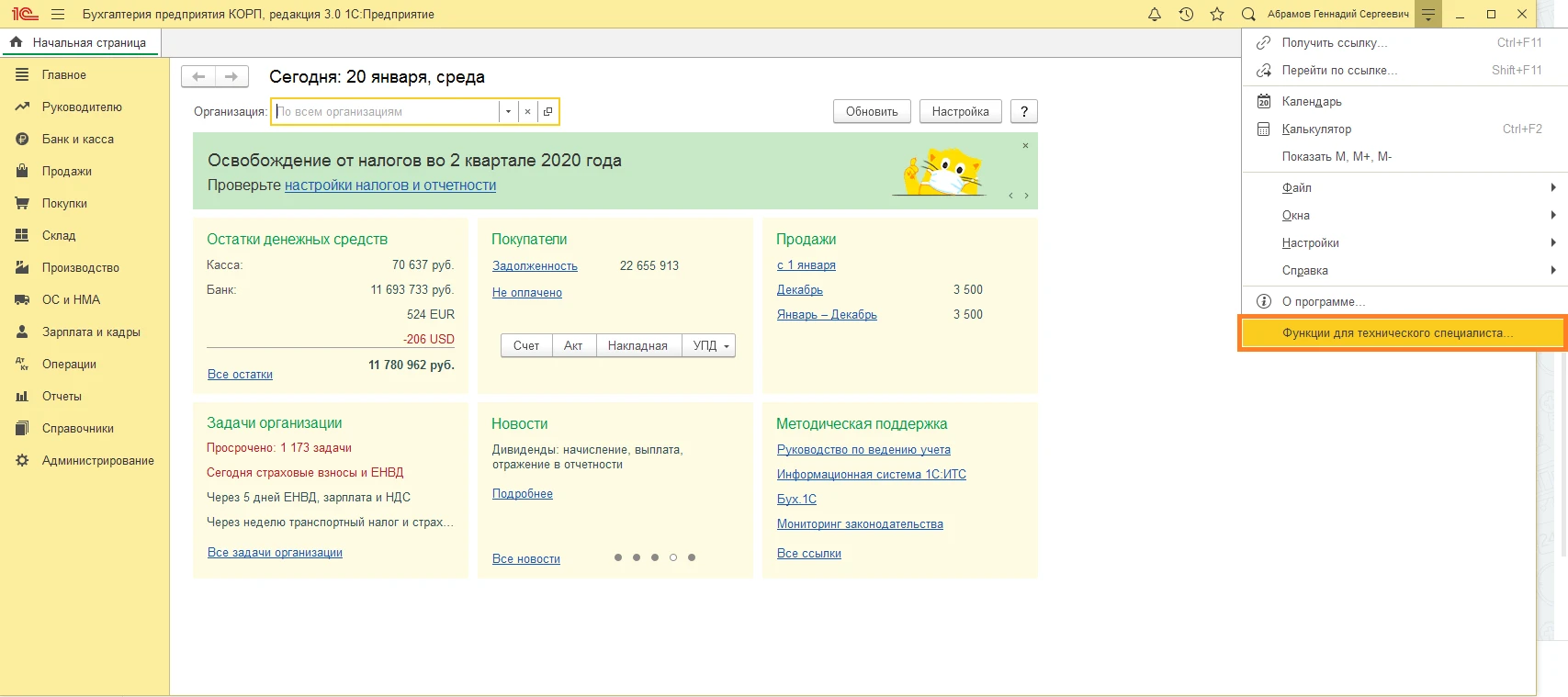
Task: Click into the Организация input field
Action: [x=386, y=112]
